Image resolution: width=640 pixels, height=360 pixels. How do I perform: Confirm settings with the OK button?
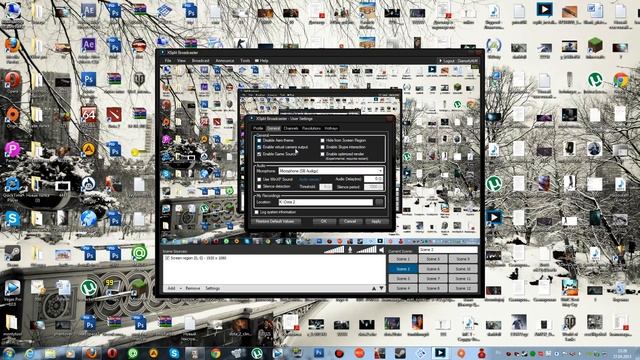[324, 222]
